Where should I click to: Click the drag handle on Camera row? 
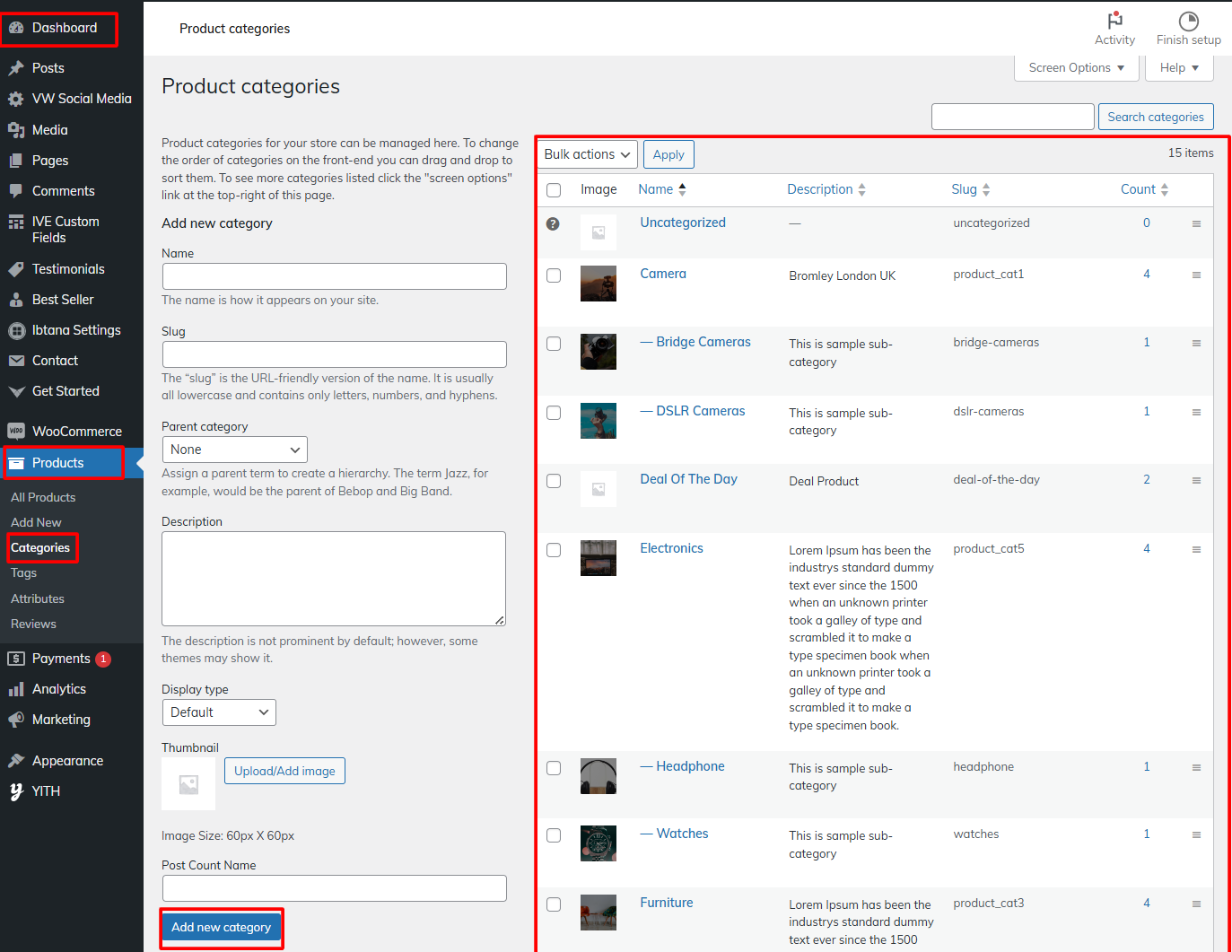pos(1196,275)
